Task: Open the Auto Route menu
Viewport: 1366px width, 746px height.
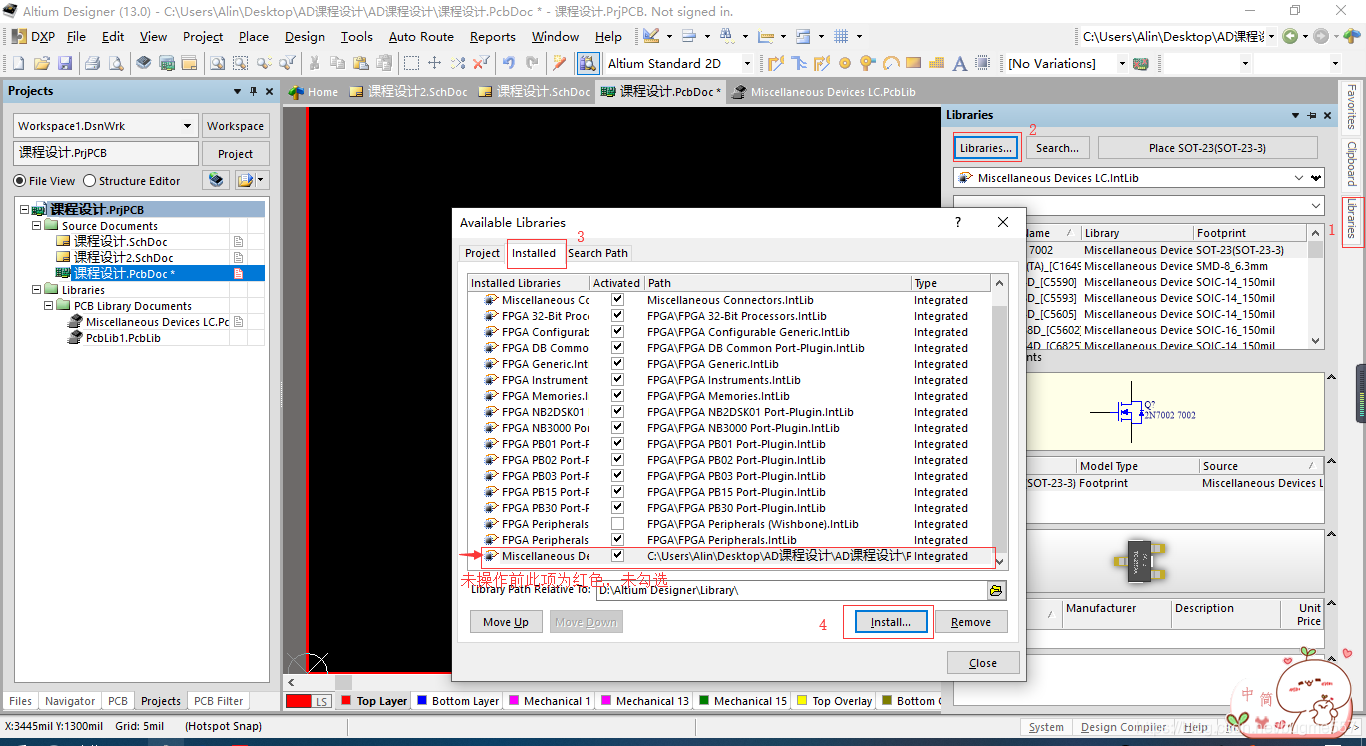Action: [x=421, y=36]
